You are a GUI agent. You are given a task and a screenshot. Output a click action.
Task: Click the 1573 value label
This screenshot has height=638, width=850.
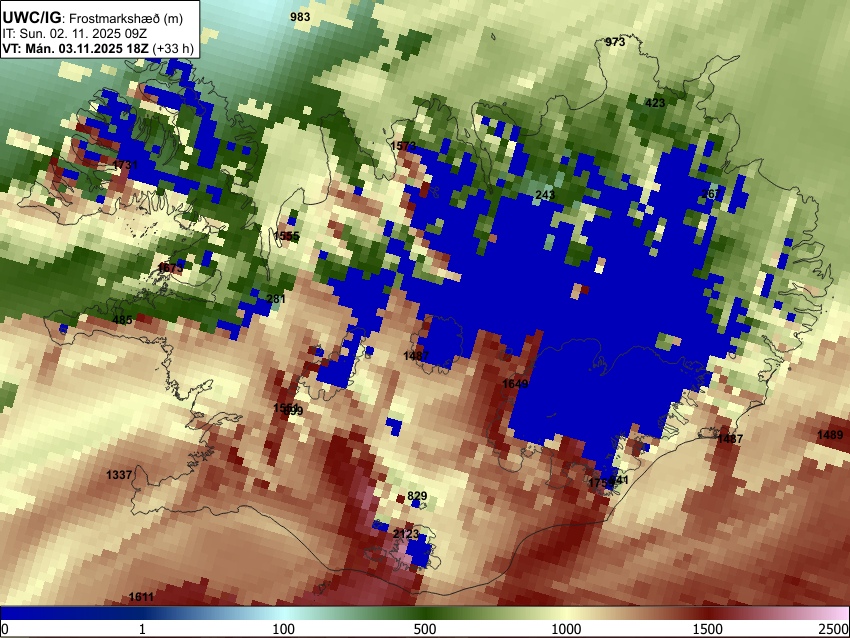click(x=403, y=146)
